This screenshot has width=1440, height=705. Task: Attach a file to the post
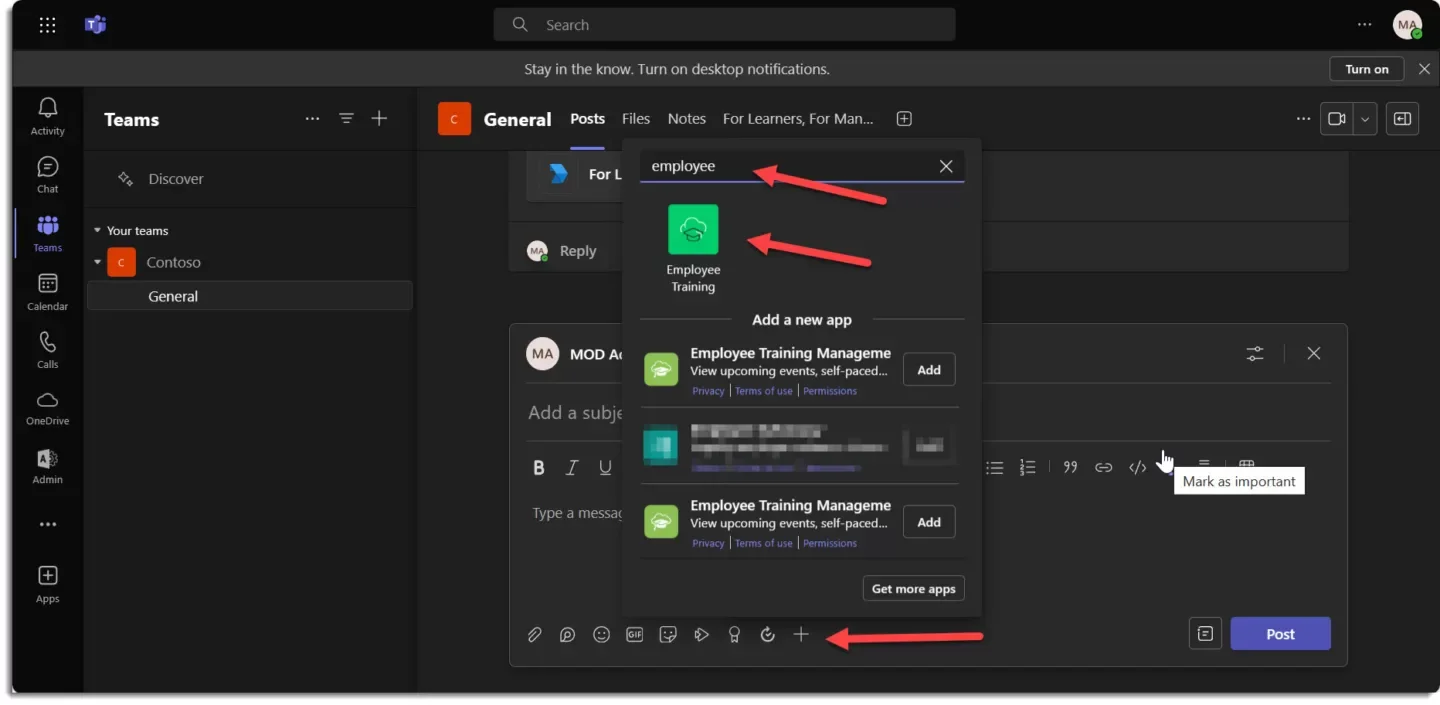pos(535,634)
